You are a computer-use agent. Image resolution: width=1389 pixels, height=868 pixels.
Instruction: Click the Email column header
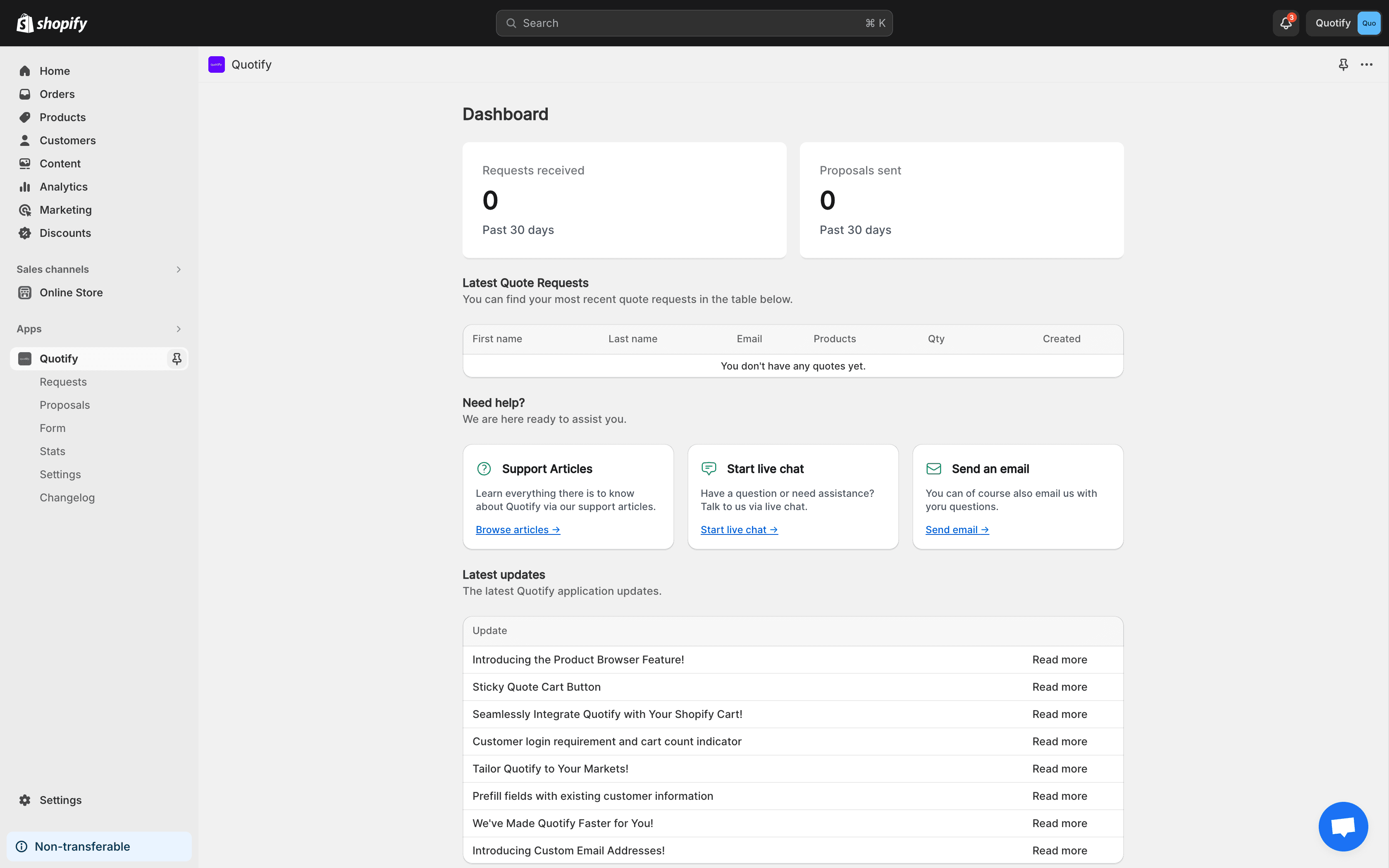(749, 339)
